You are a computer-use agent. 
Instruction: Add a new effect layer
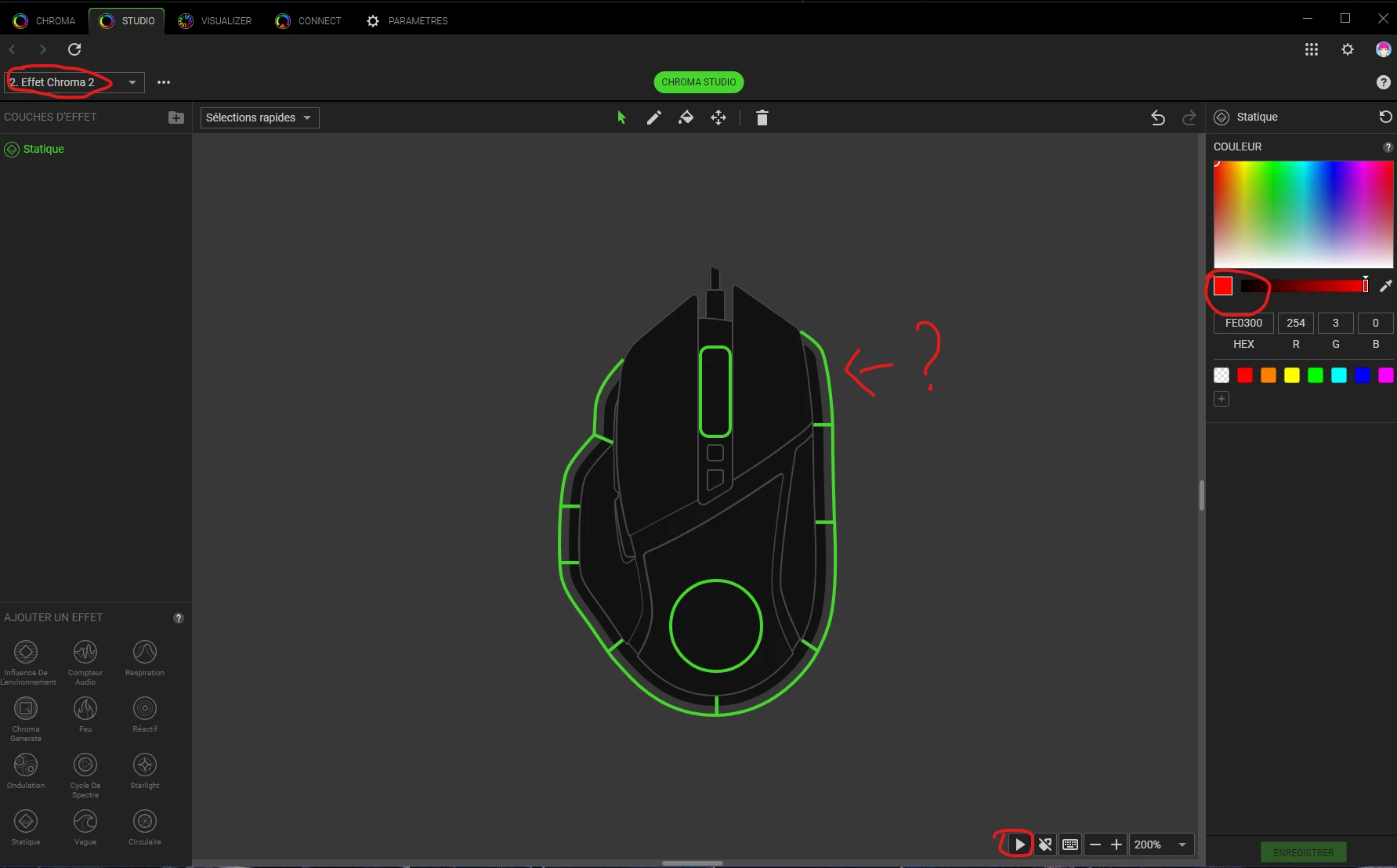176,118
